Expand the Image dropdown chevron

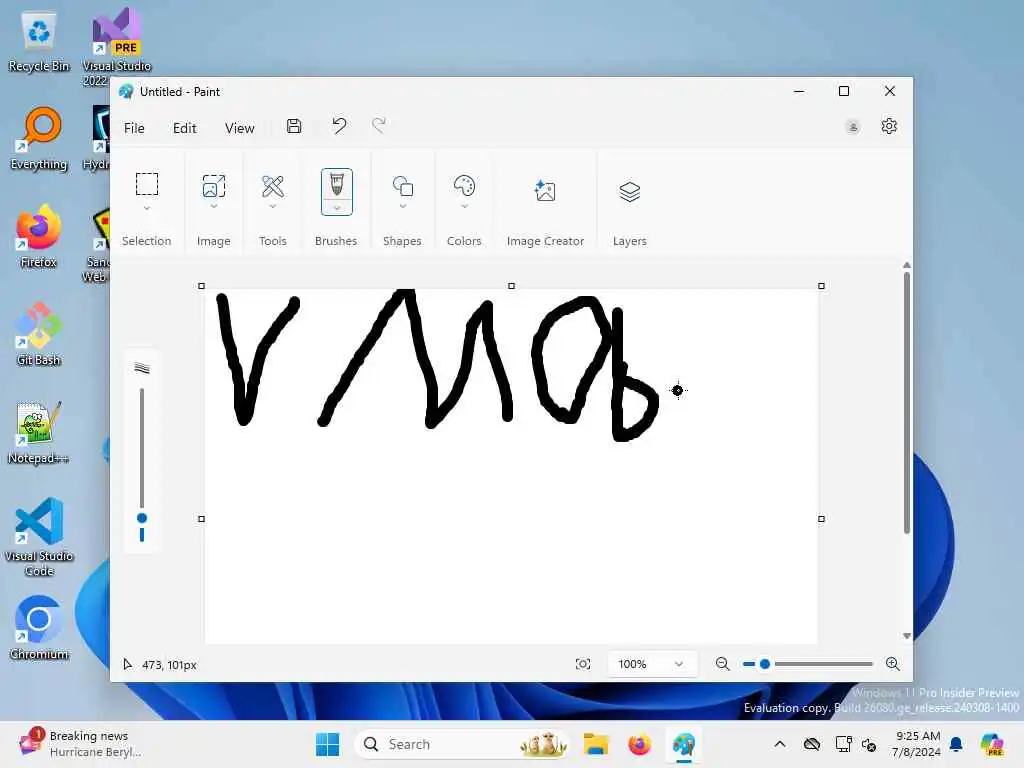pos(214,206)
